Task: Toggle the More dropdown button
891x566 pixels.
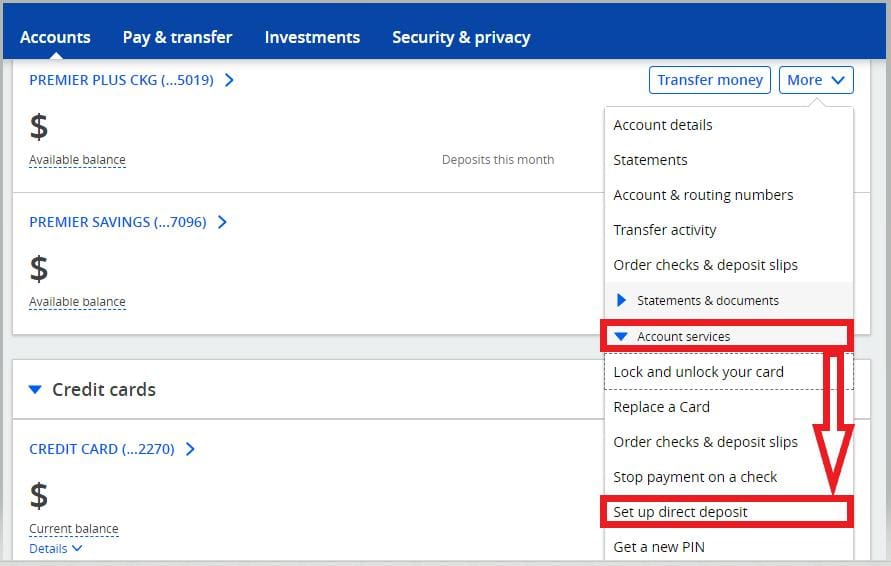Action: pos(816,80)
